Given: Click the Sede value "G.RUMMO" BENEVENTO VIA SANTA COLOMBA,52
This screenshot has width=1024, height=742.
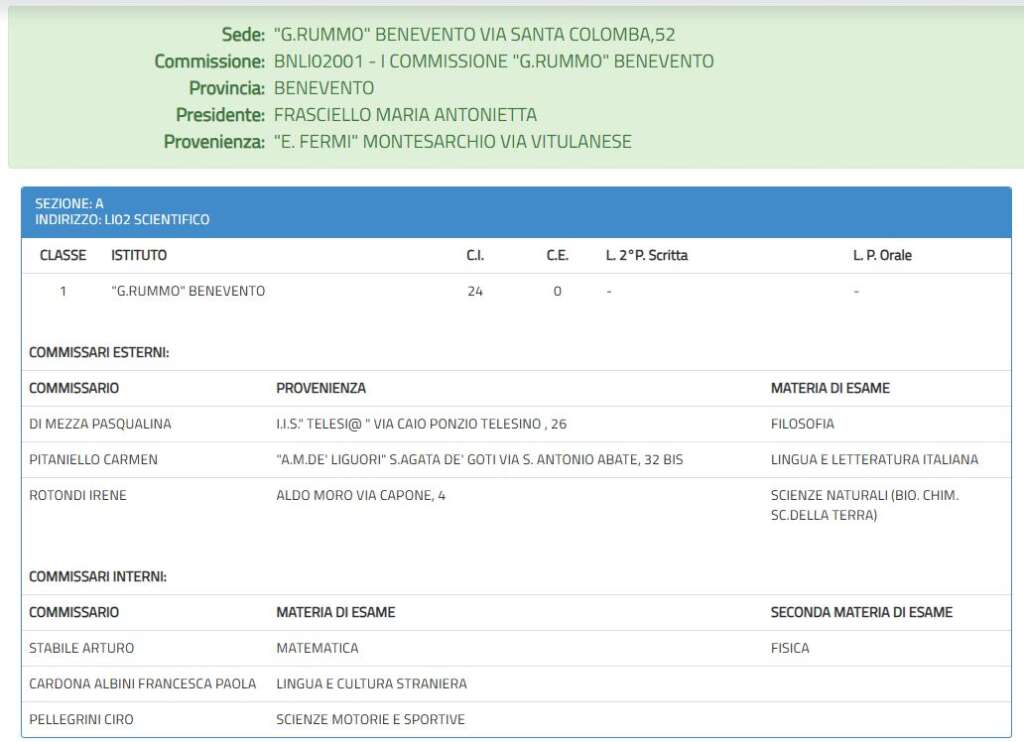Looking at the screenshot, I should click(474, 35).
